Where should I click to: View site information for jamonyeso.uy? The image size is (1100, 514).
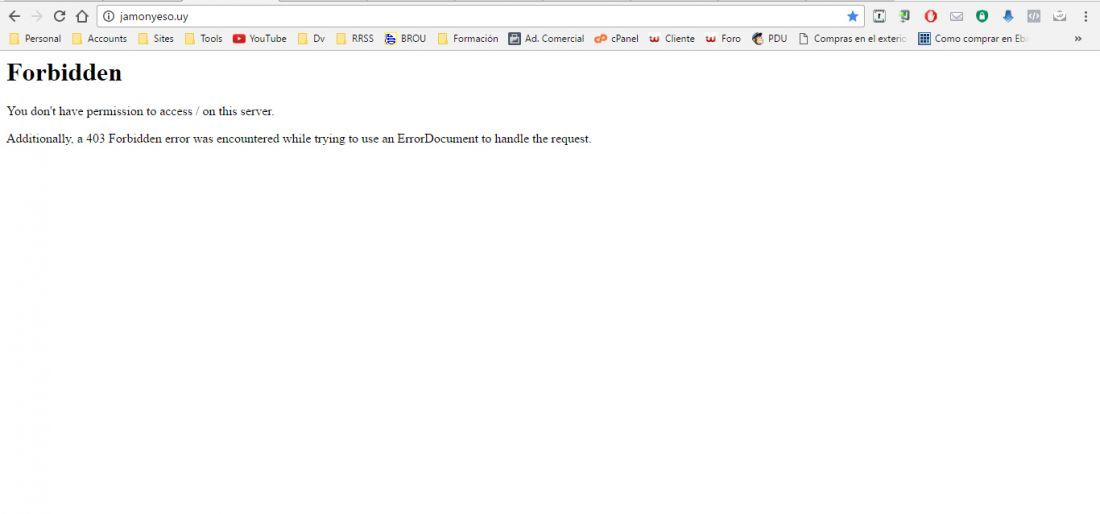click(x=108, y=16)
